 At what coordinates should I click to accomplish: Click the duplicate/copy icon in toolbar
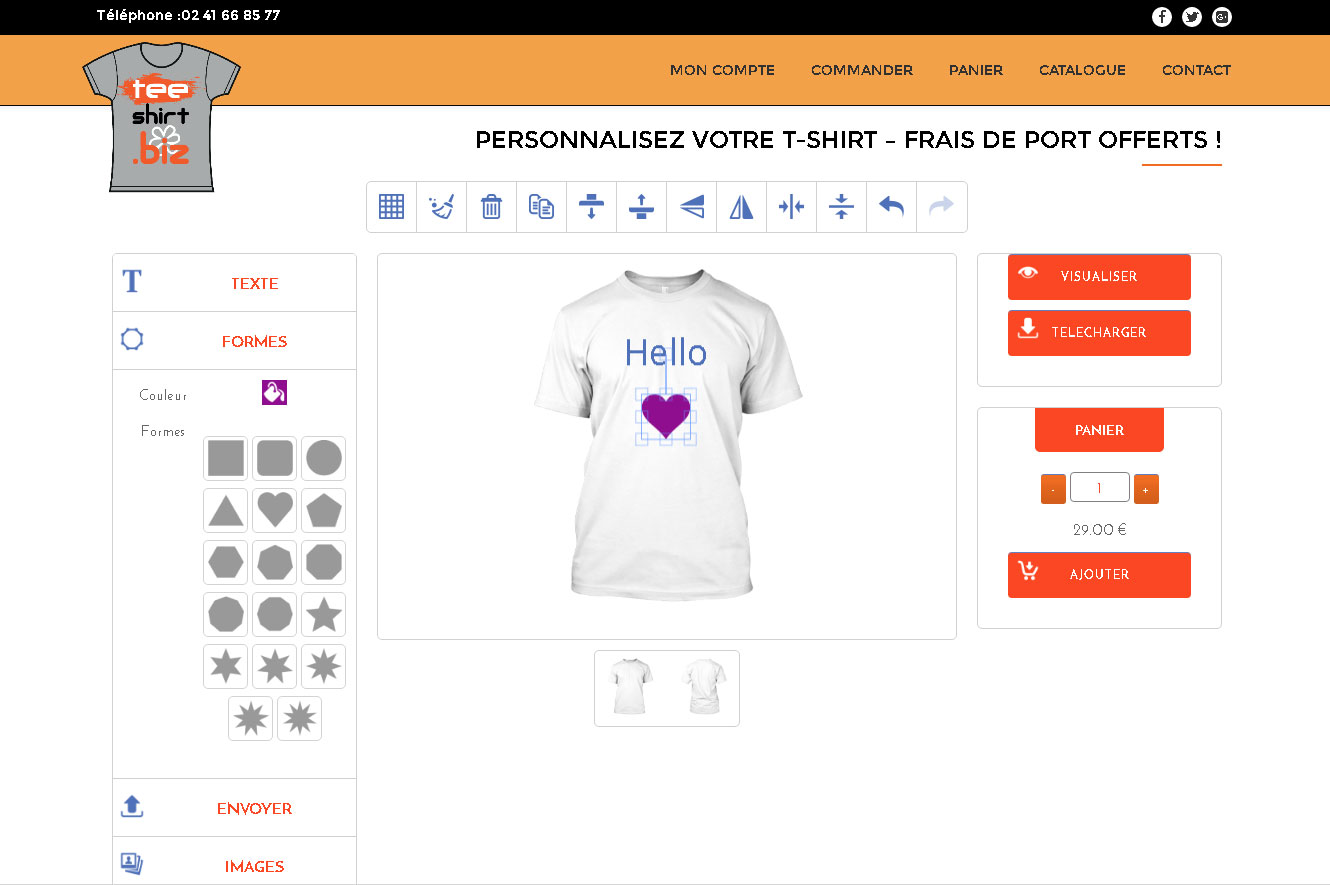(541, 207)
